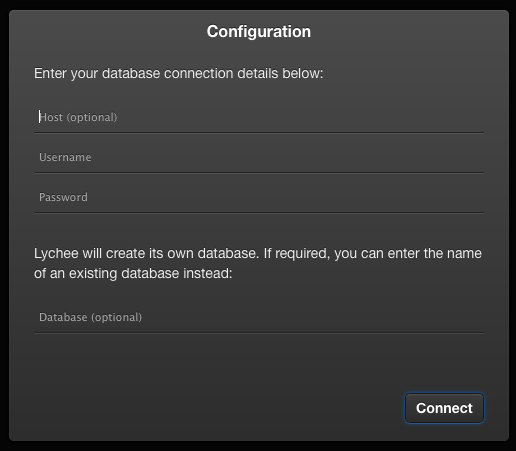
Task: Click the underline beneath the Database field
Action: pos(259,333)
